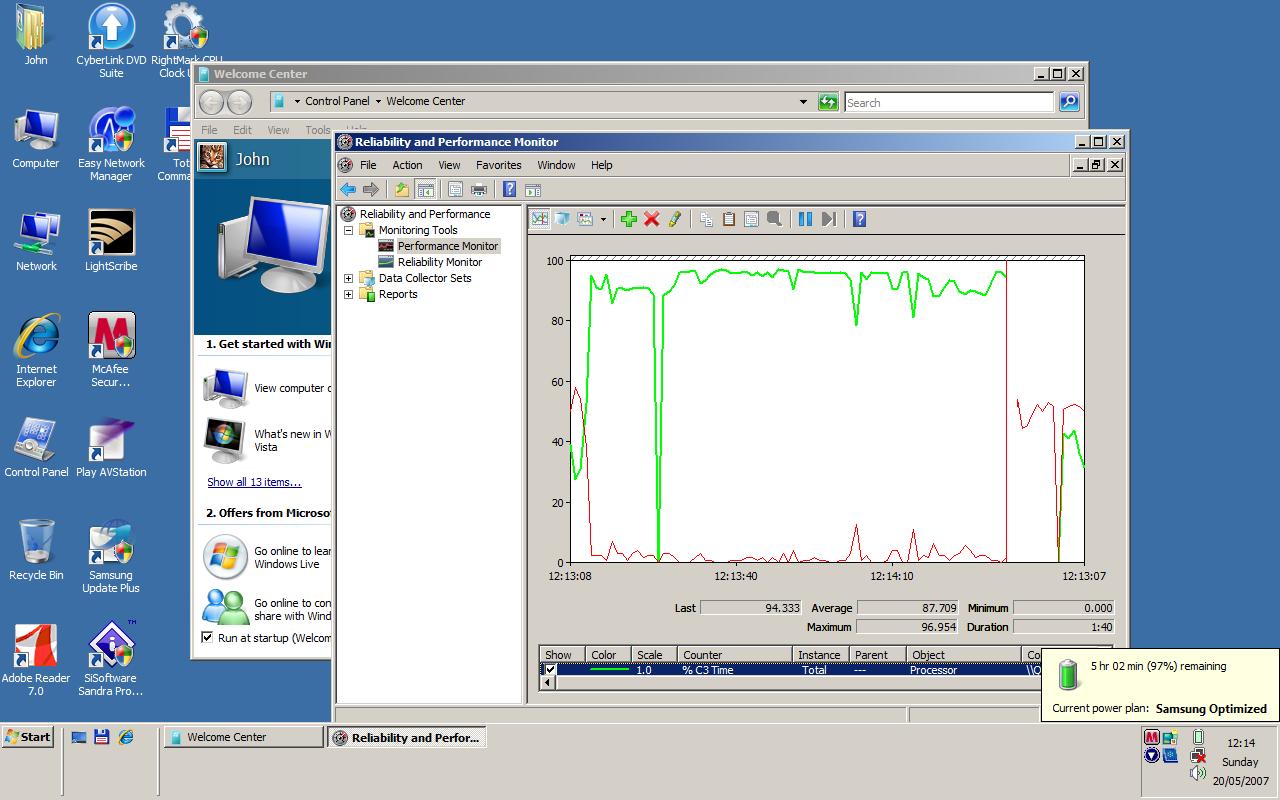1280x800 pixels.
Task: Open the graph type dropdown arrow
Action: tap(603, 219)
